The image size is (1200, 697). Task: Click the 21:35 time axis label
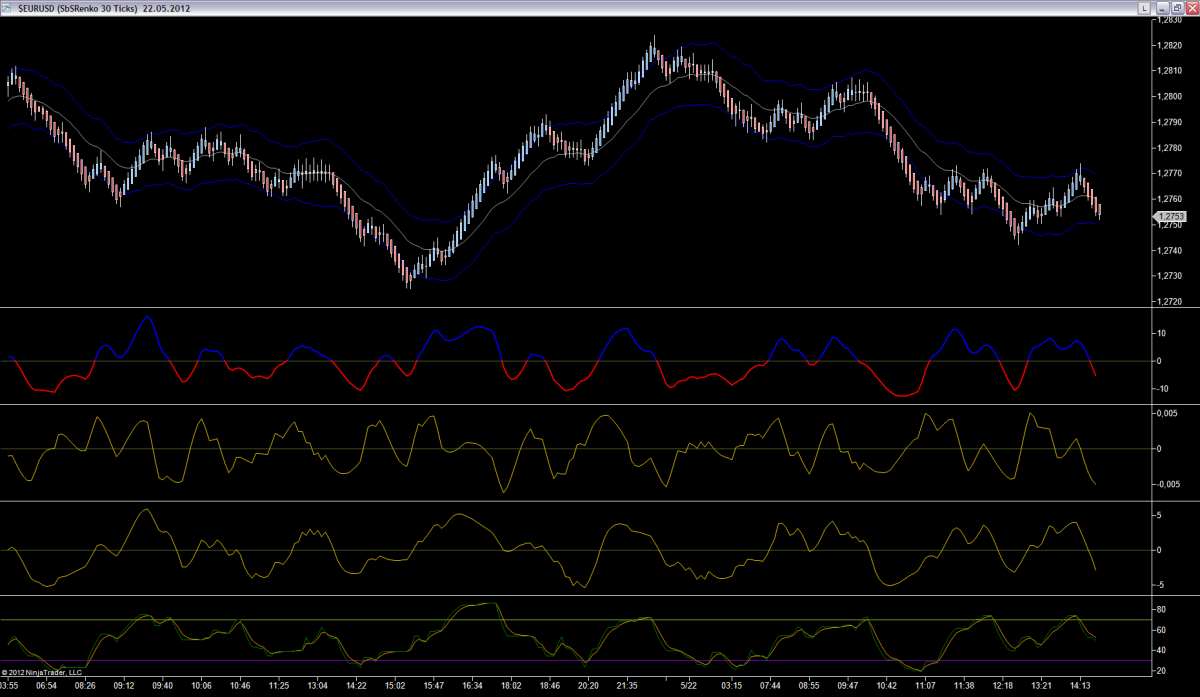[628, 687]
